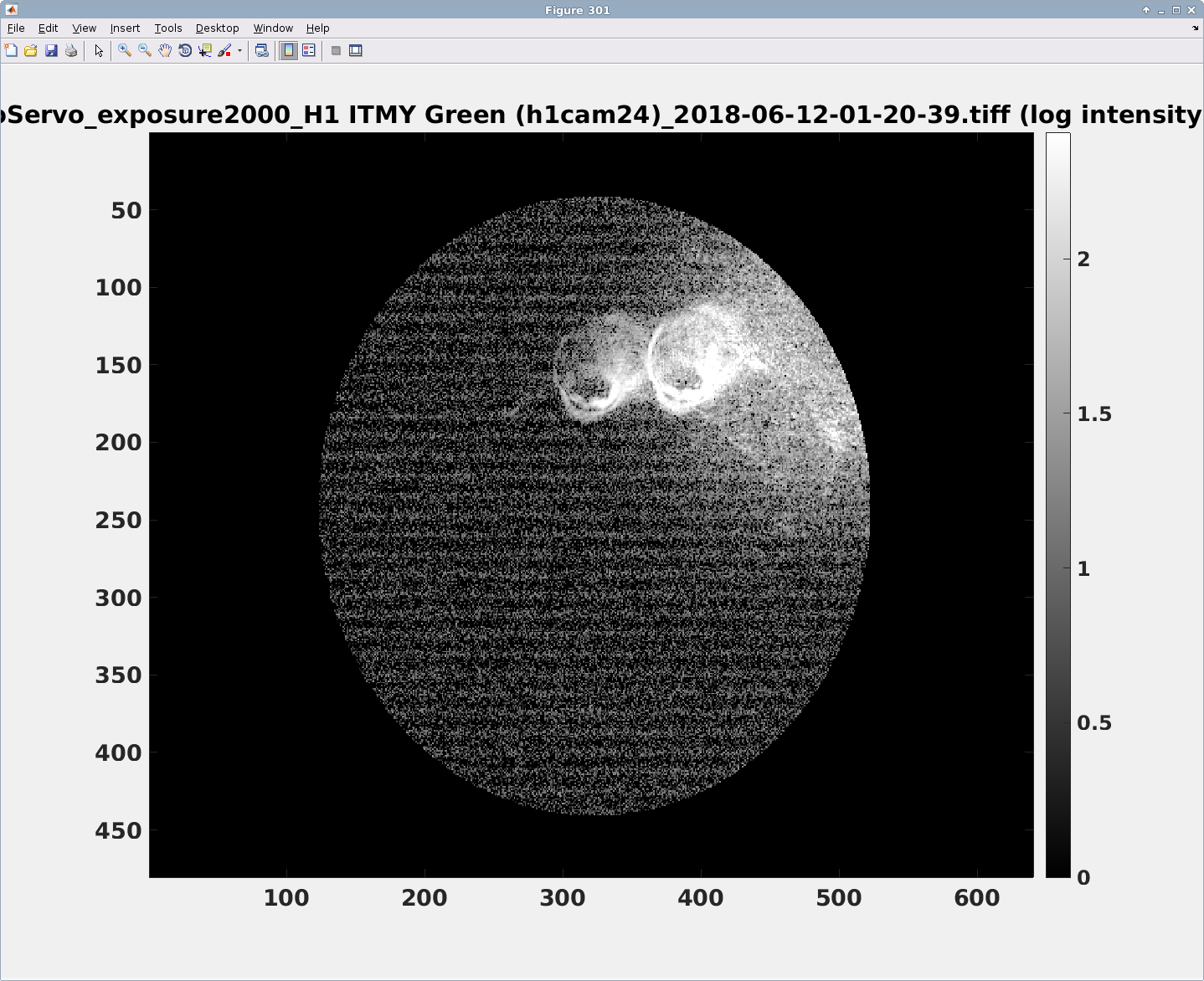Screen dimensions: 1204x981
Task: Toggle the Insert Legend button
Action: coord(309,51)
